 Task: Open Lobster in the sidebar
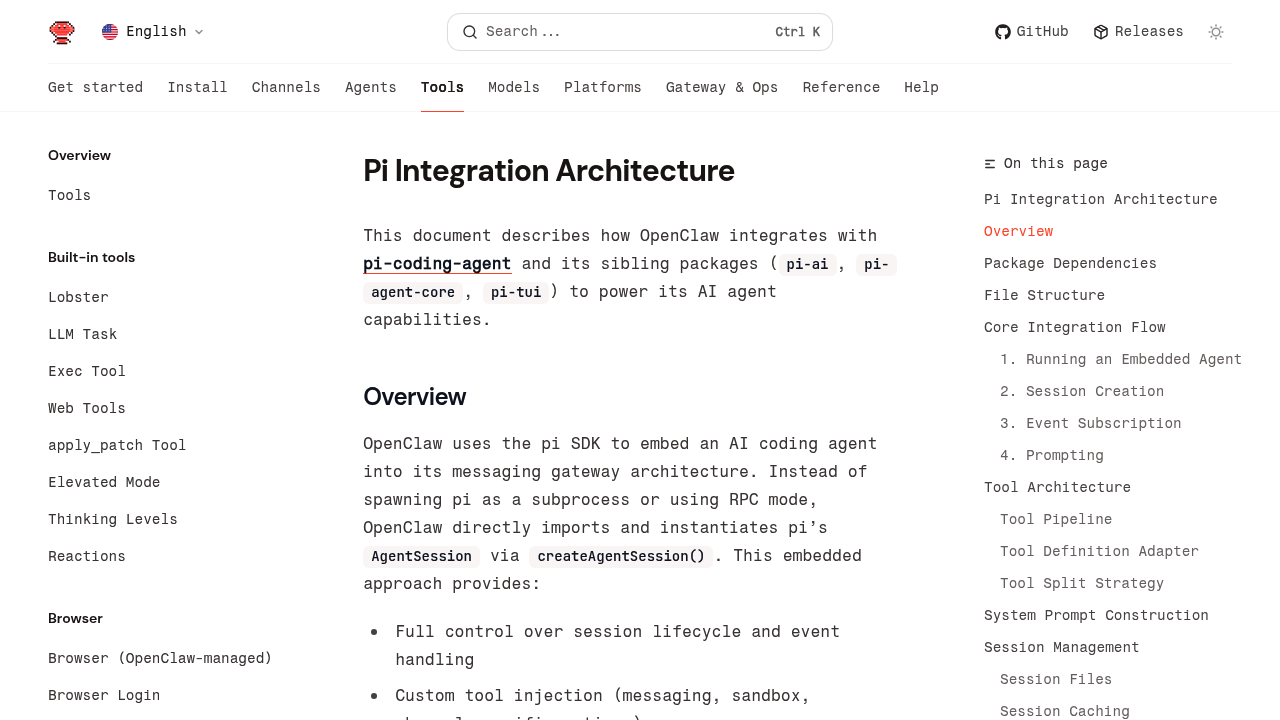tap(78, 298)
